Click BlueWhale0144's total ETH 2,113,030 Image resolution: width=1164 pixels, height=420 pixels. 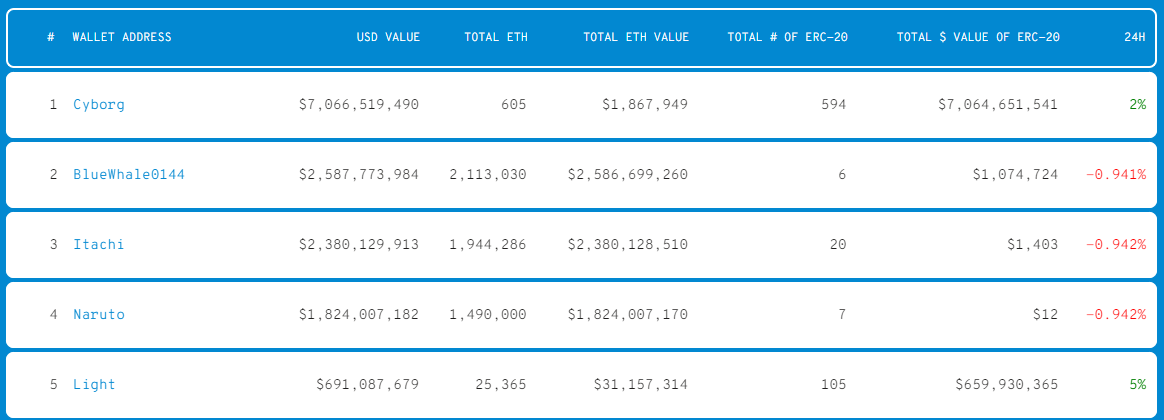pyautogui.click(x=488, y=175)
